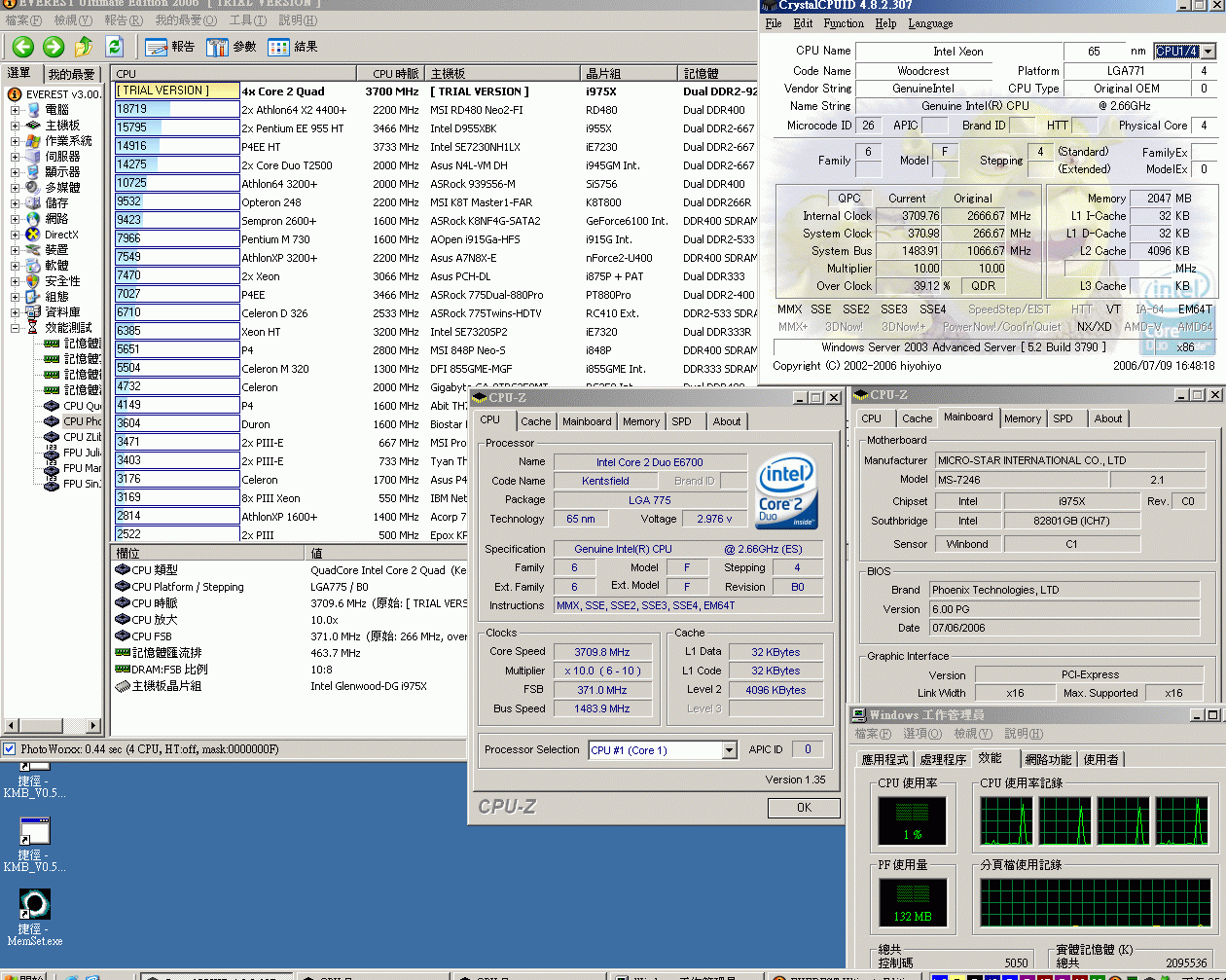Screen dimensions: 1226x980
Task: Select the CPU ZLib benchmark
Action: click(x=82, y=437)
